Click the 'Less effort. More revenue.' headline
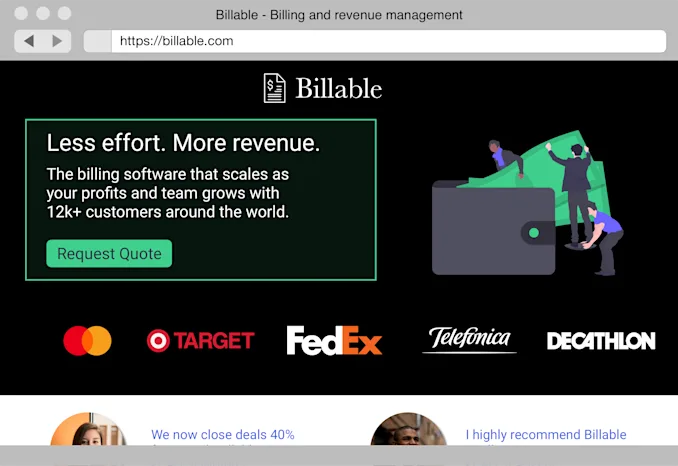The image size is (678, 466). click(183, 143)
